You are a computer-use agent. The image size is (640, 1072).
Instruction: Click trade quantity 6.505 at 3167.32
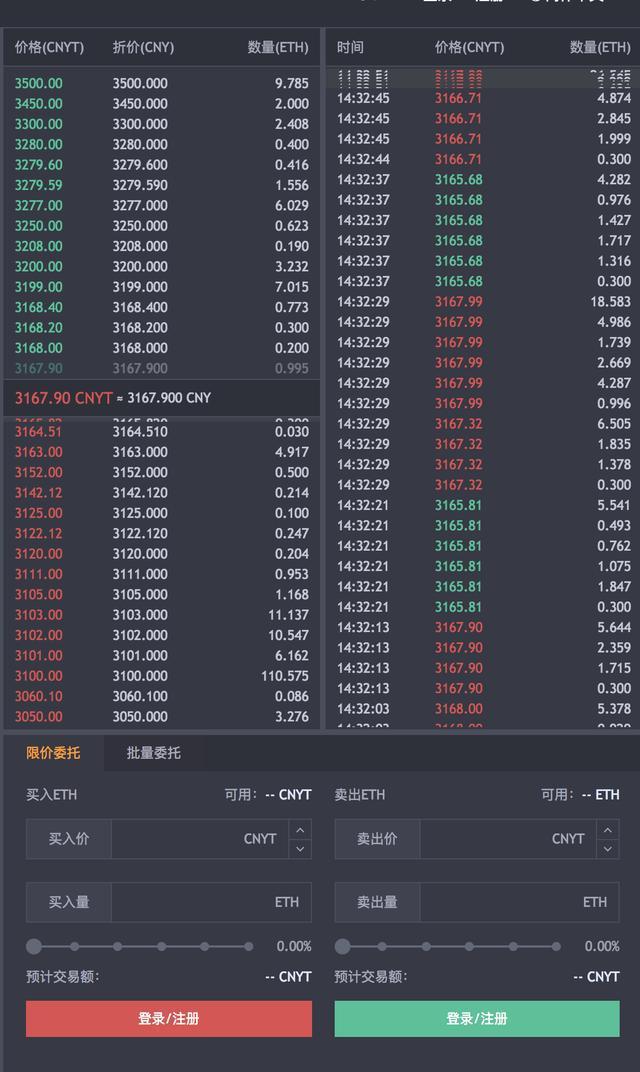[614, 424]
